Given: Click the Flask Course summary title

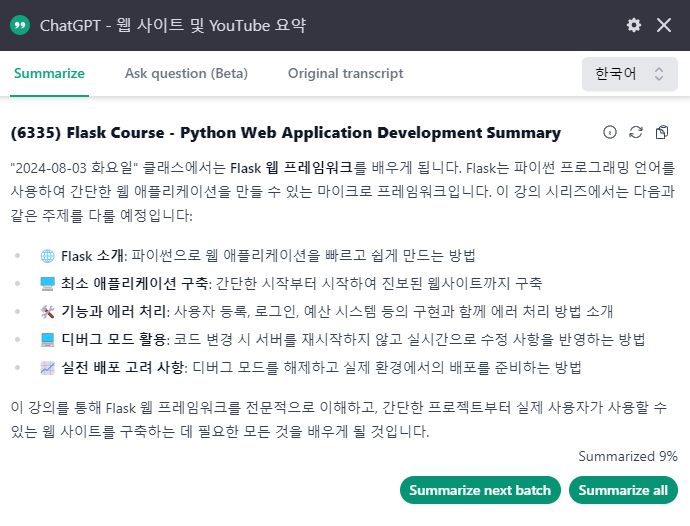Looking at the screenshot, I should tap(286, 132).
